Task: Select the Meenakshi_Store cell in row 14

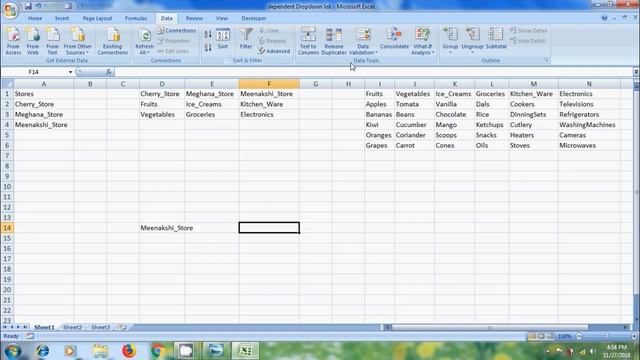Action: 162,228
